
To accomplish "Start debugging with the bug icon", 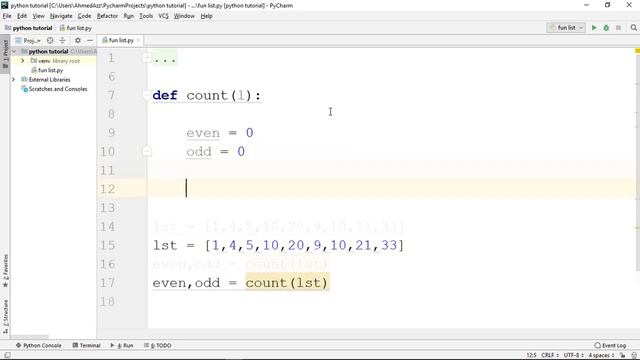I will point(606,28).
